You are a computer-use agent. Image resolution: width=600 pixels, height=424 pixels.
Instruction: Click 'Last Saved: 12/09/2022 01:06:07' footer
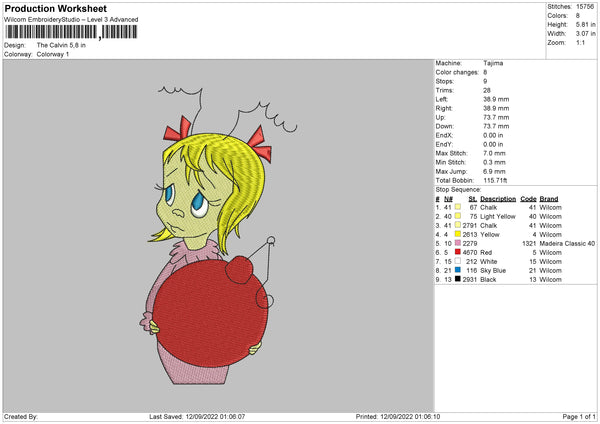coord(197,416)
